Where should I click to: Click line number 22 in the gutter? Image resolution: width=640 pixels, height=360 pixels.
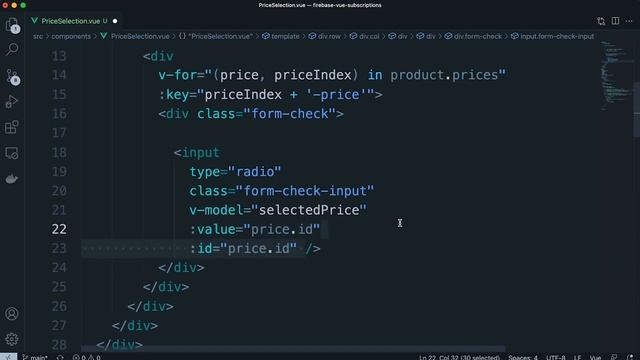pyautogui.click(x=59, y=229)
